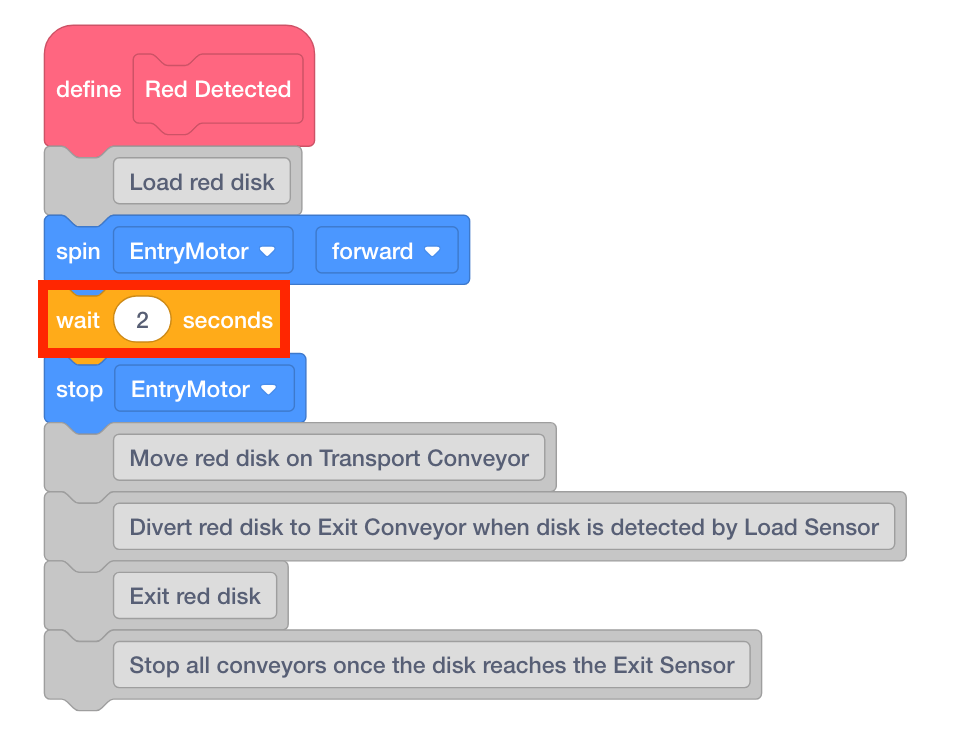This screenshot has height=750, width=968.
Task: Edit the Move red disk on Transport Conveyor comment
Action: 329,458
